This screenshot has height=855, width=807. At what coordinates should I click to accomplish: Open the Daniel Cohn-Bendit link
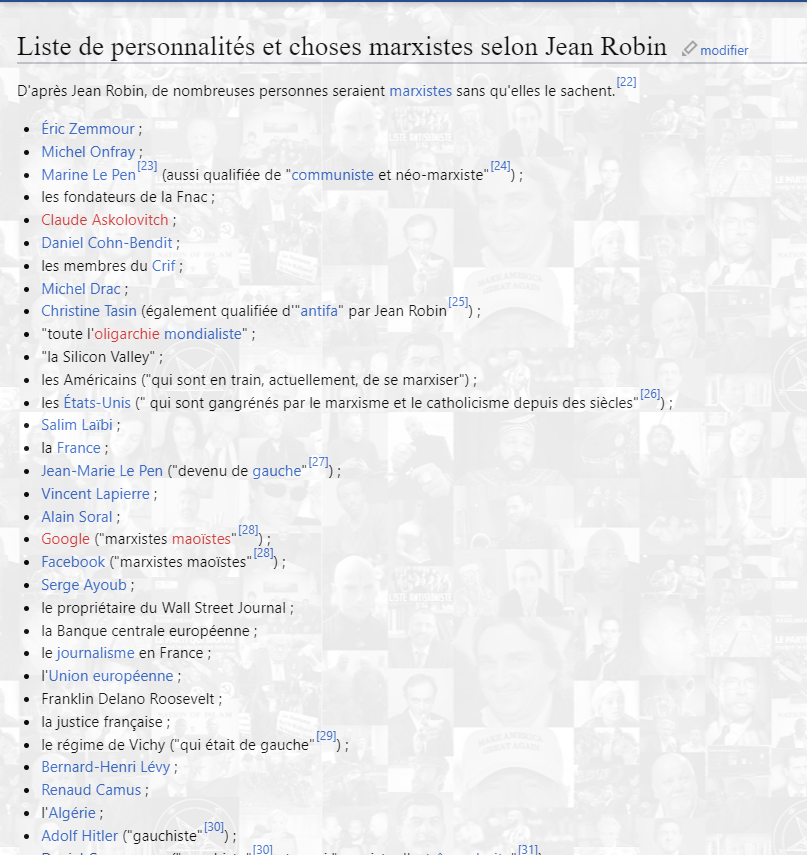point(107,243)
